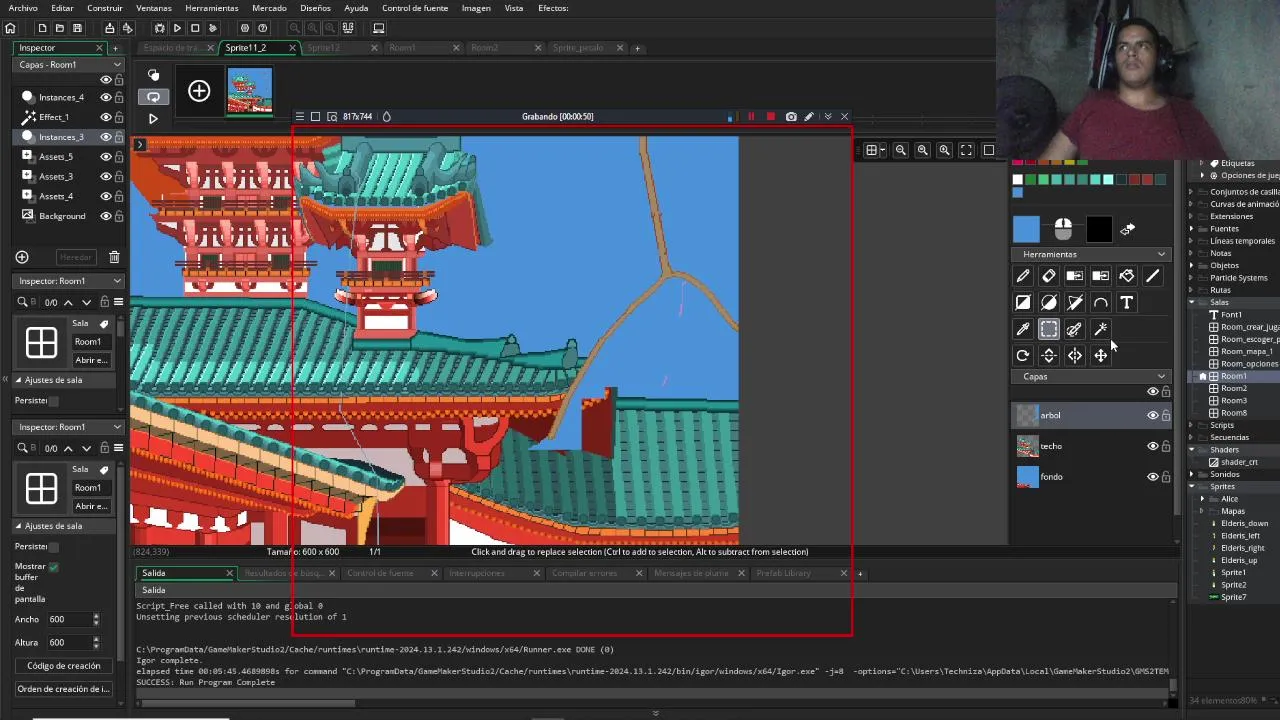Click the Save project toolbar icon
Screen dimensions: 1280x720
[77, 28]
